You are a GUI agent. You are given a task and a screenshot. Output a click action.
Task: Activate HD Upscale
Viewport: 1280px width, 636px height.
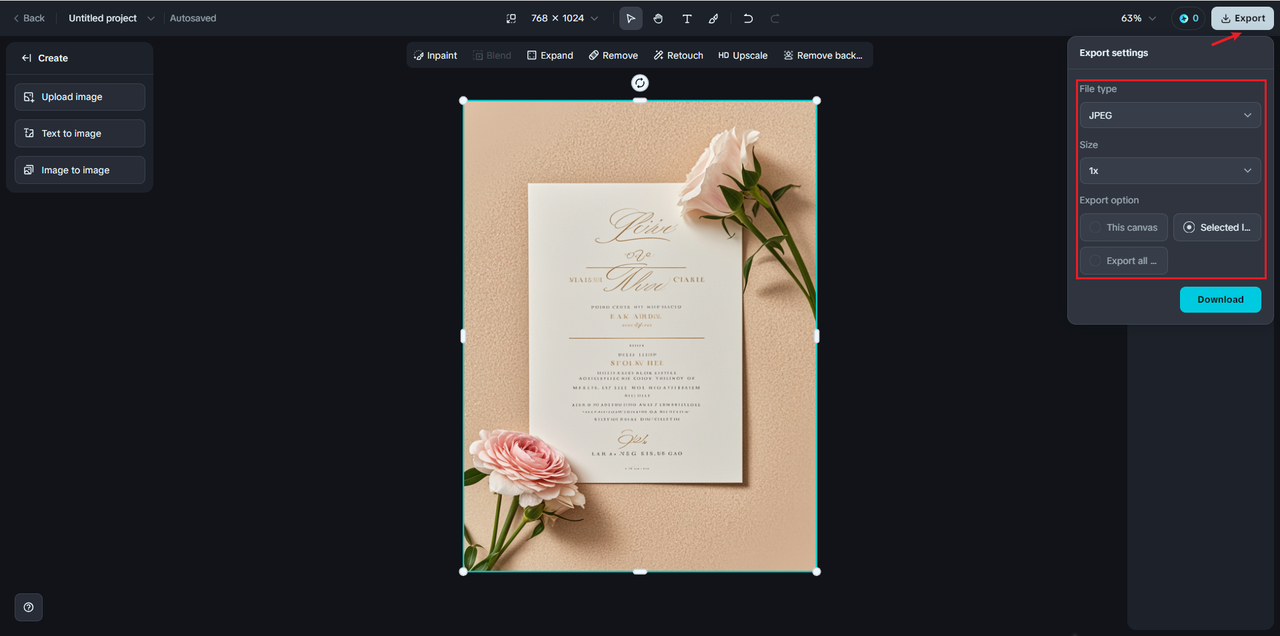[743, 55]
